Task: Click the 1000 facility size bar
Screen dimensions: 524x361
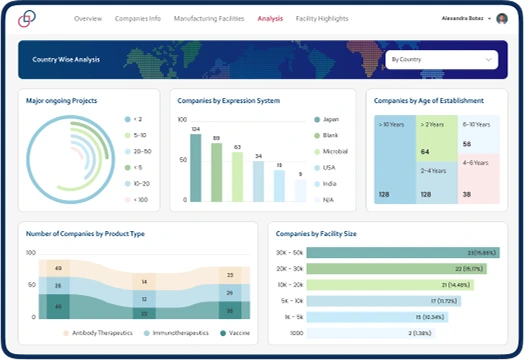Action: pos(371,333)
